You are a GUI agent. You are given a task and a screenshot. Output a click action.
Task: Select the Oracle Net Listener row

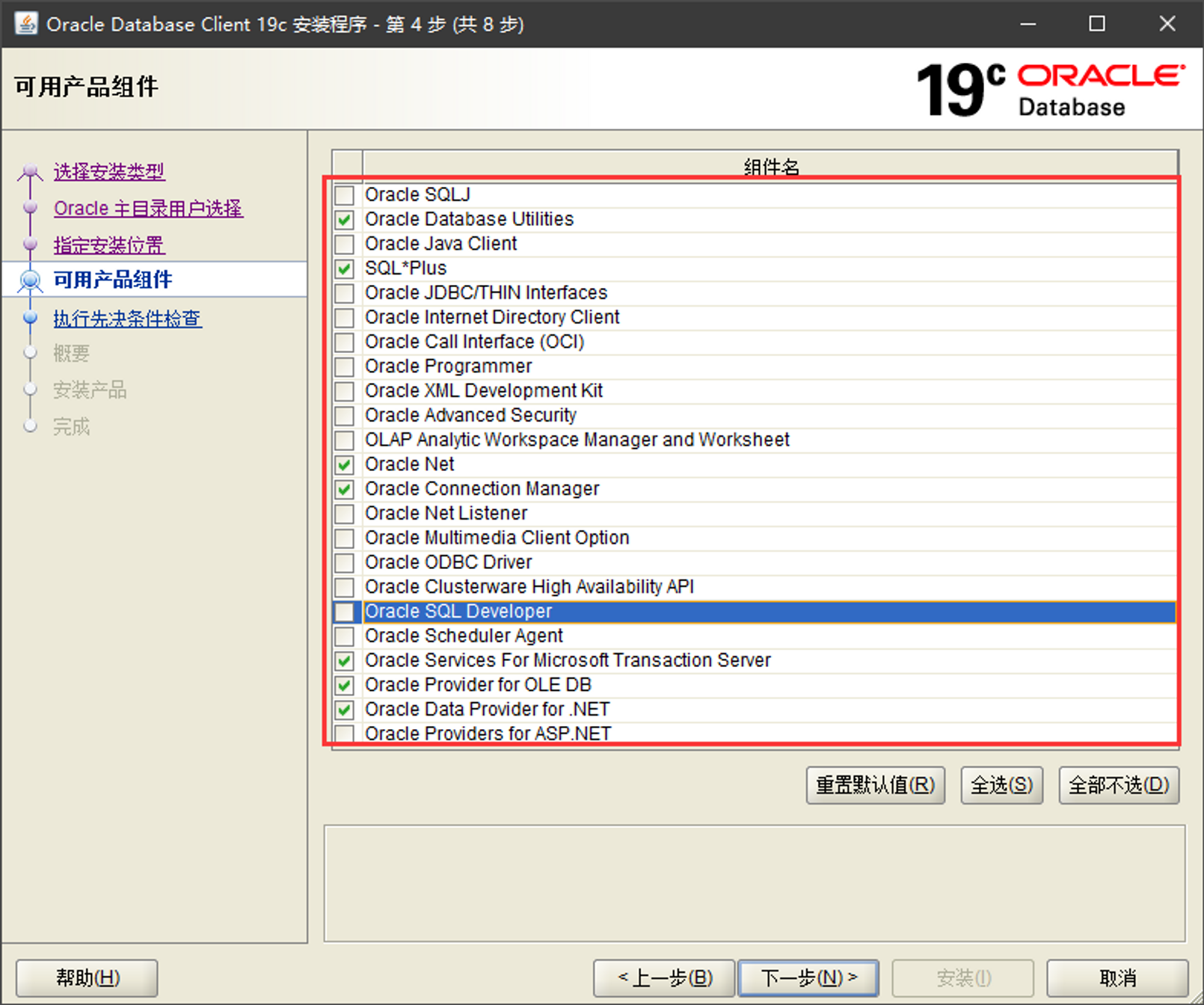446,514
